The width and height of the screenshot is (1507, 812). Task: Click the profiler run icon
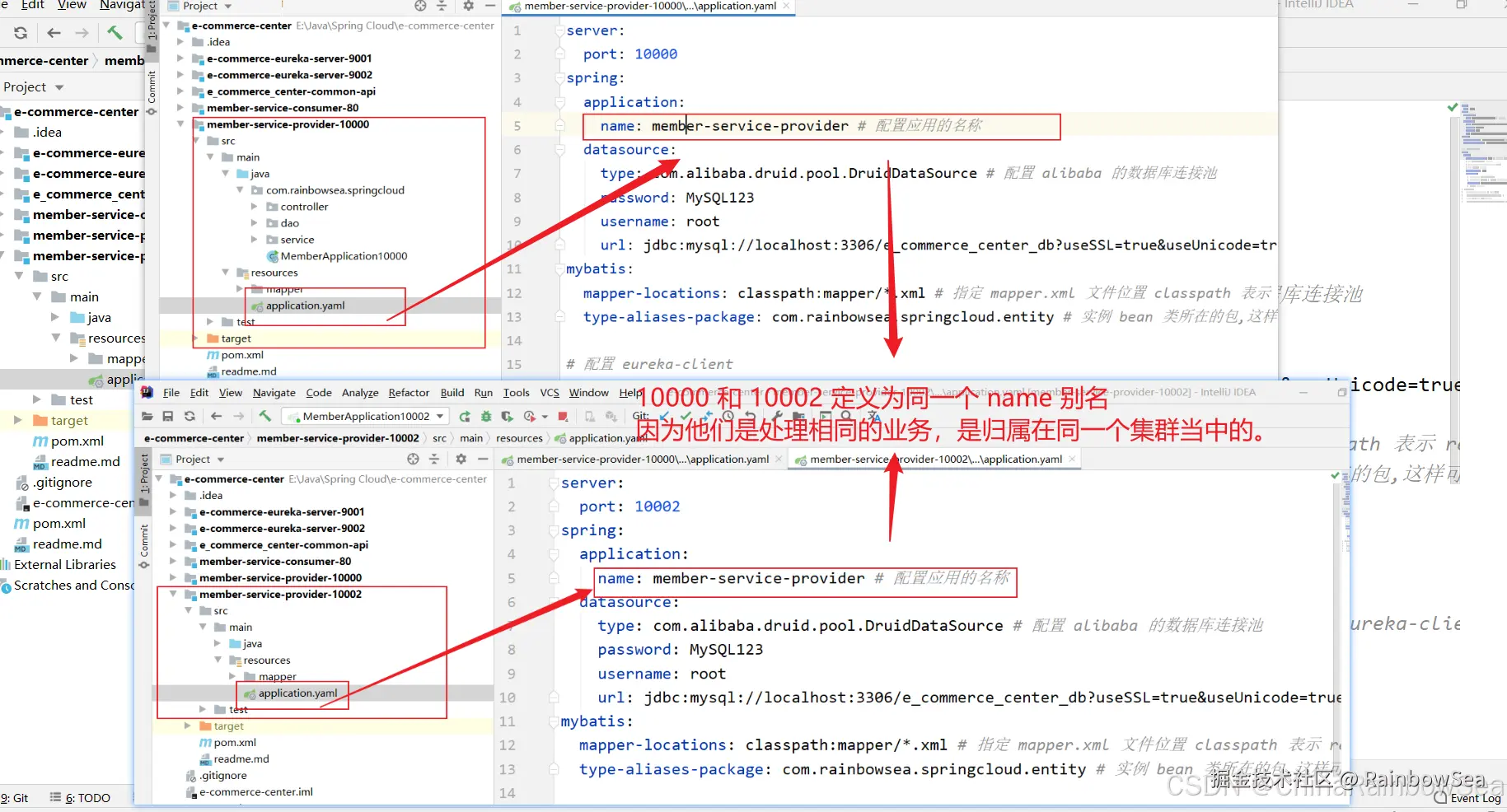(529, 417)
